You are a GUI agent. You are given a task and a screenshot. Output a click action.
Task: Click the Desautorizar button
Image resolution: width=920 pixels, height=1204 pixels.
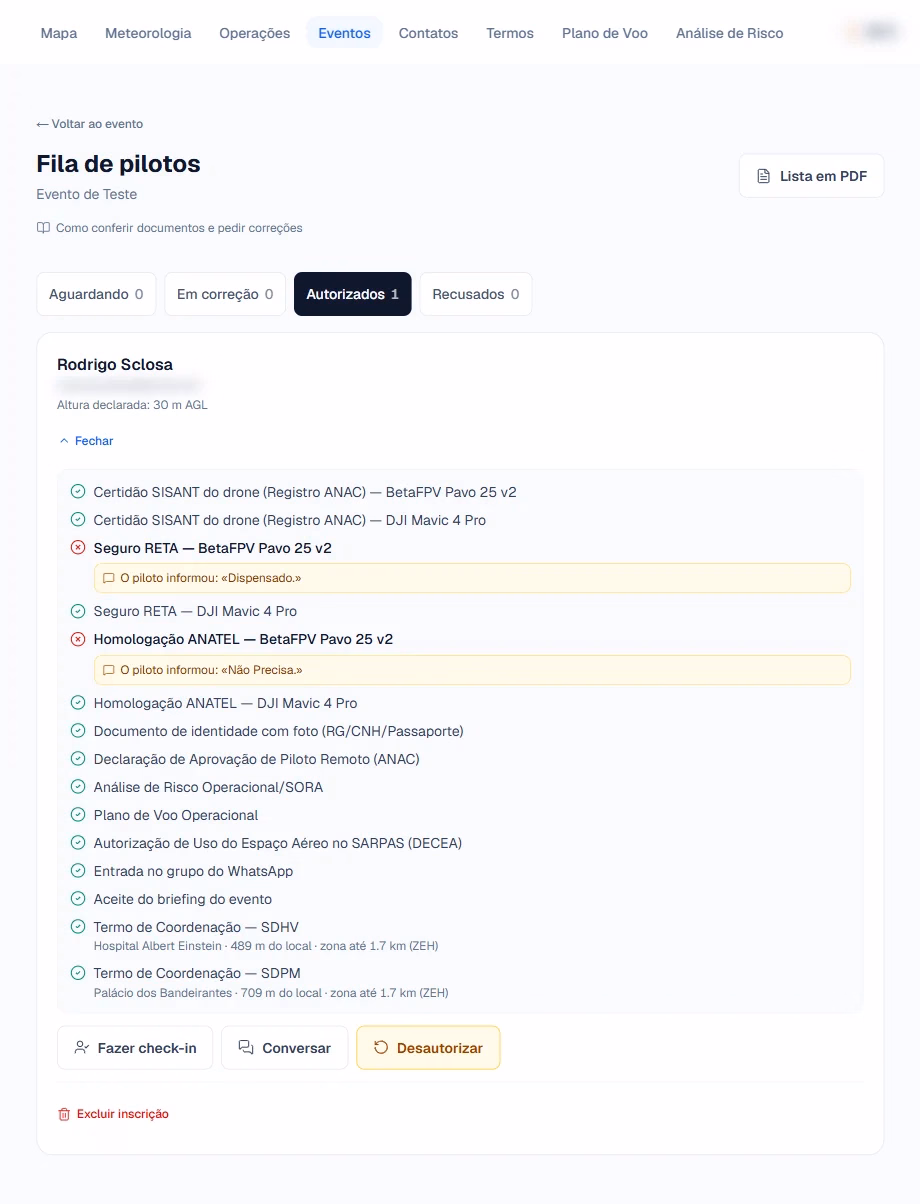coord(428,1048)
